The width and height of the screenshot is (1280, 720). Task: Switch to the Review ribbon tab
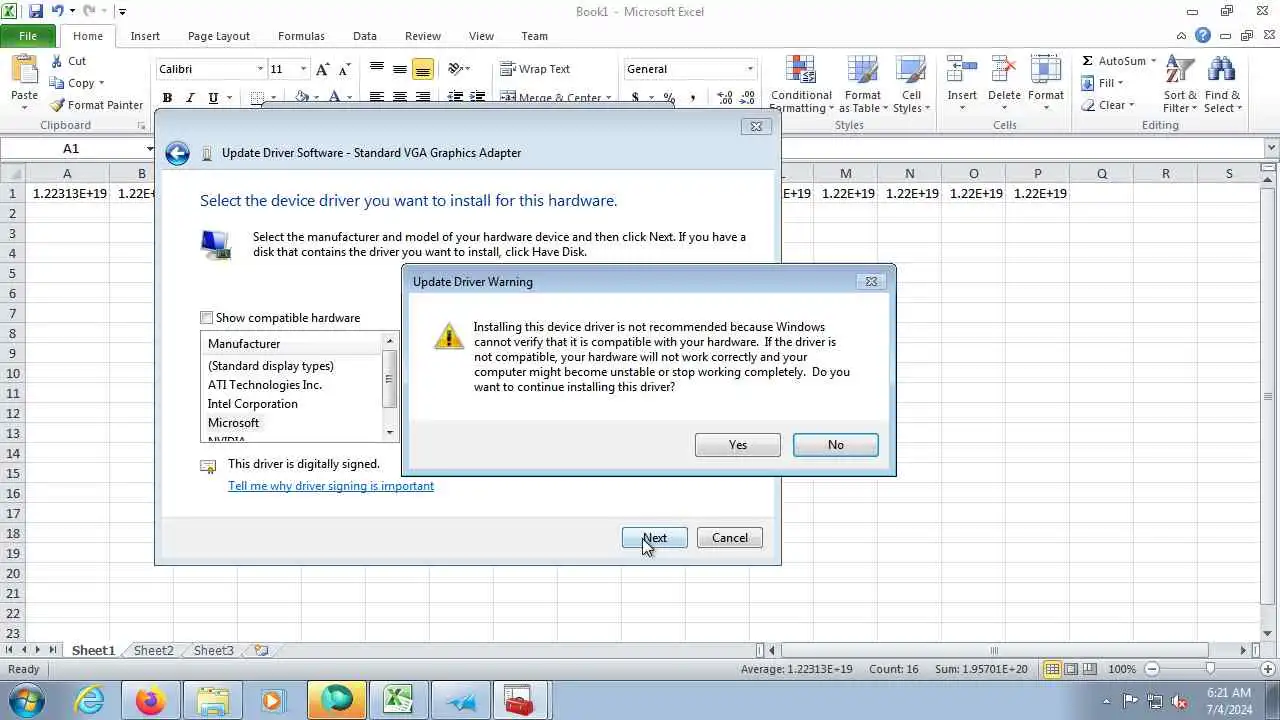(x=423, y=36)
